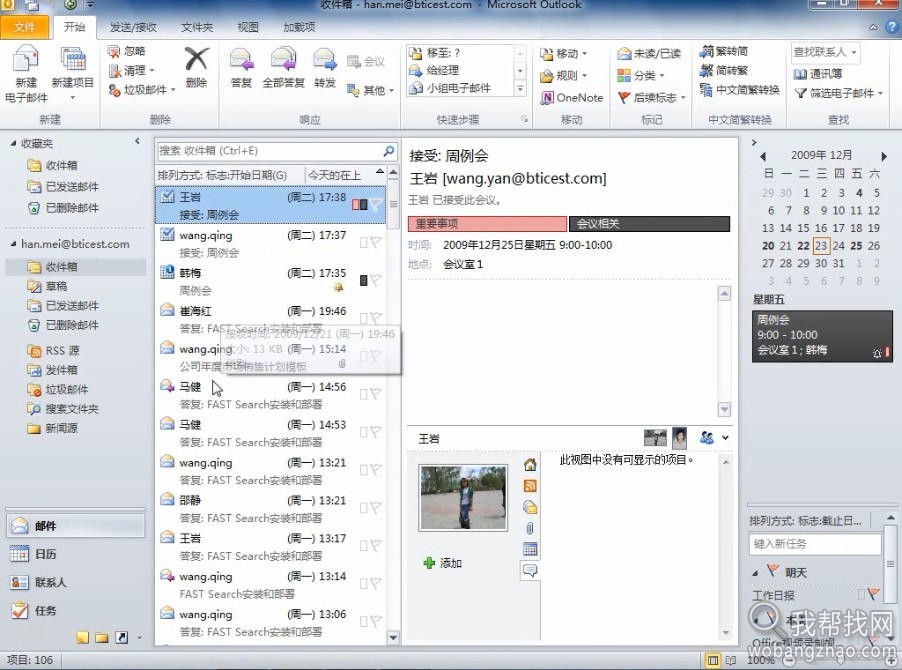This screenshot has height=670, width=902.
Task: Click status updates speech-bubble icon in People pane
Action: pos(530,570)
